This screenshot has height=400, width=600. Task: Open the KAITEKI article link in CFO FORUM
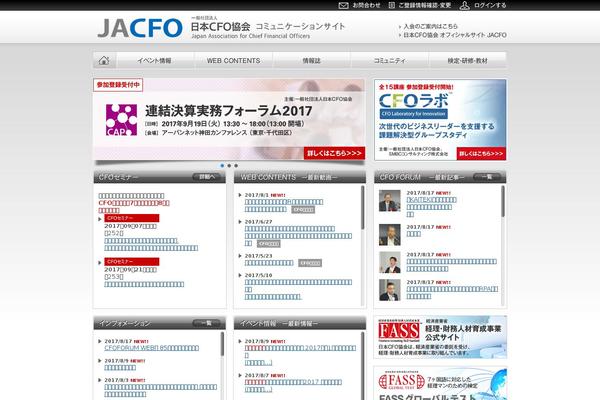click(431, 207)
